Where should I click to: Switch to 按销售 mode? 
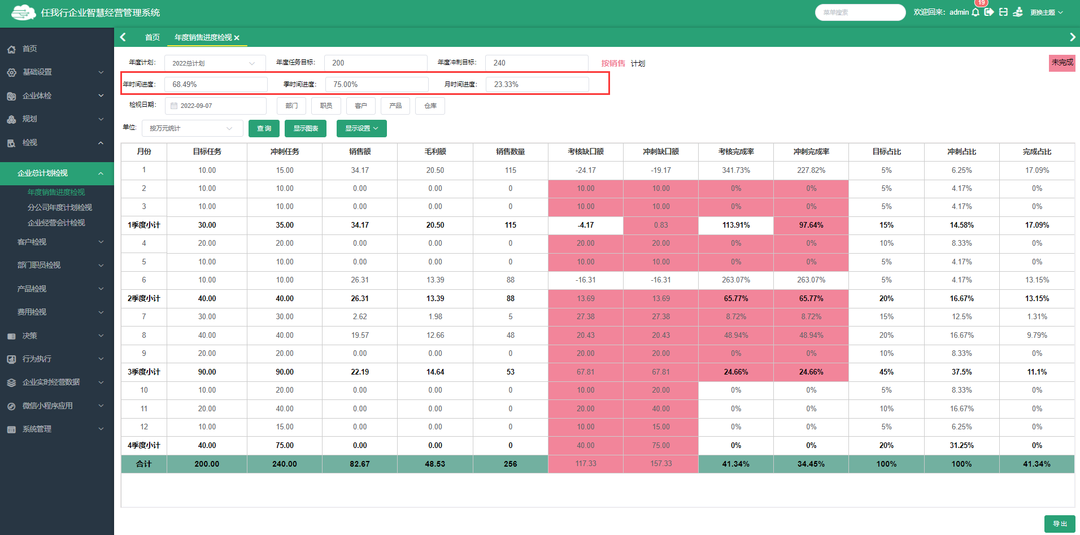pyautogui.click(x=612, y=63)
